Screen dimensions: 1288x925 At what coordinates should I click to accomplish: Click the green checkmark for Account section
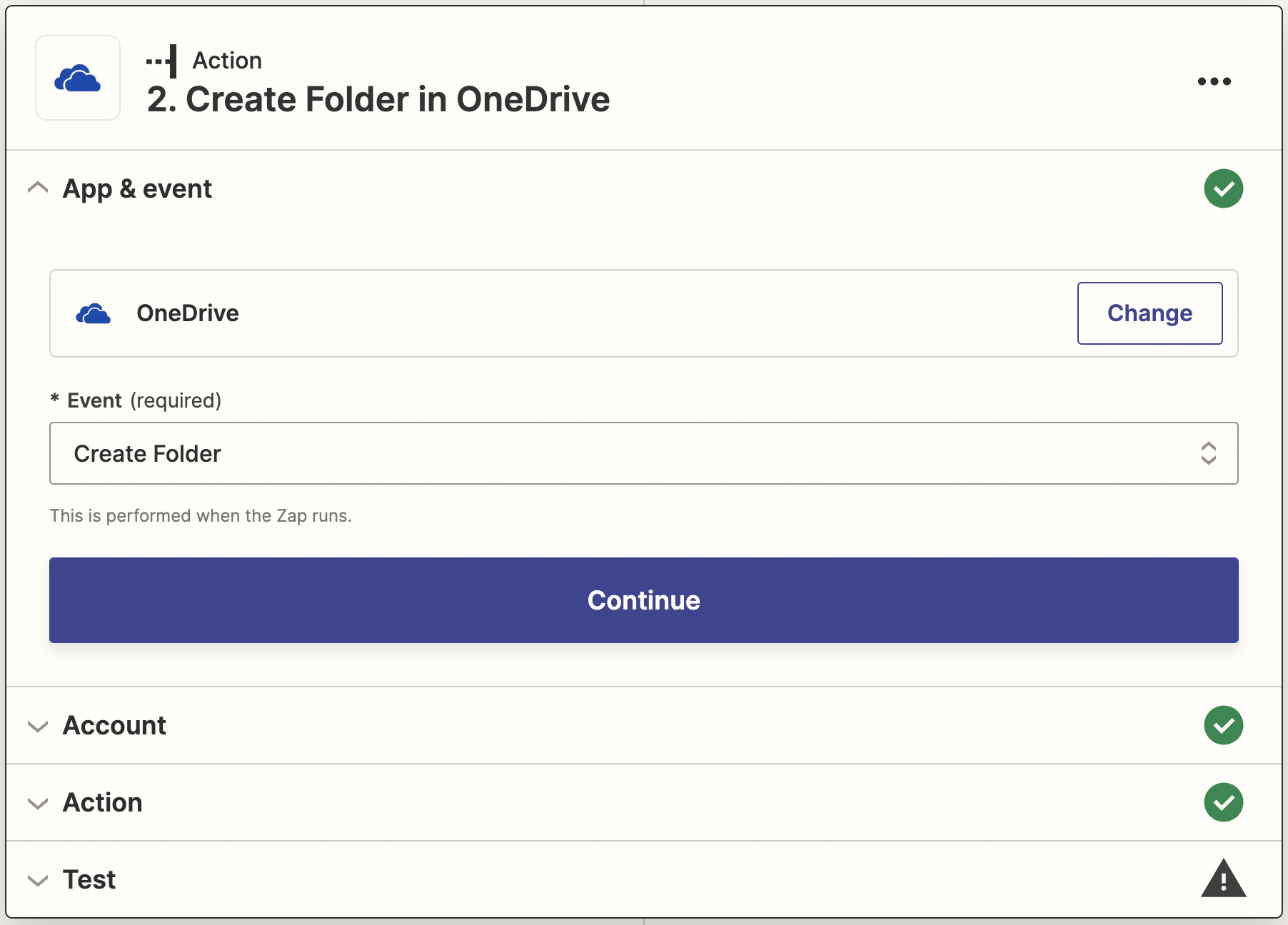coord(1223,725)
